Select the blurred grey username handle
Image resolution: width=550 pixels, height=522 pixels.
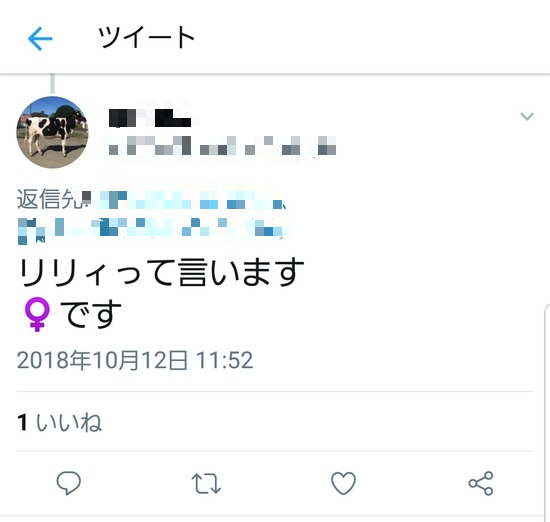click(222, 146)
